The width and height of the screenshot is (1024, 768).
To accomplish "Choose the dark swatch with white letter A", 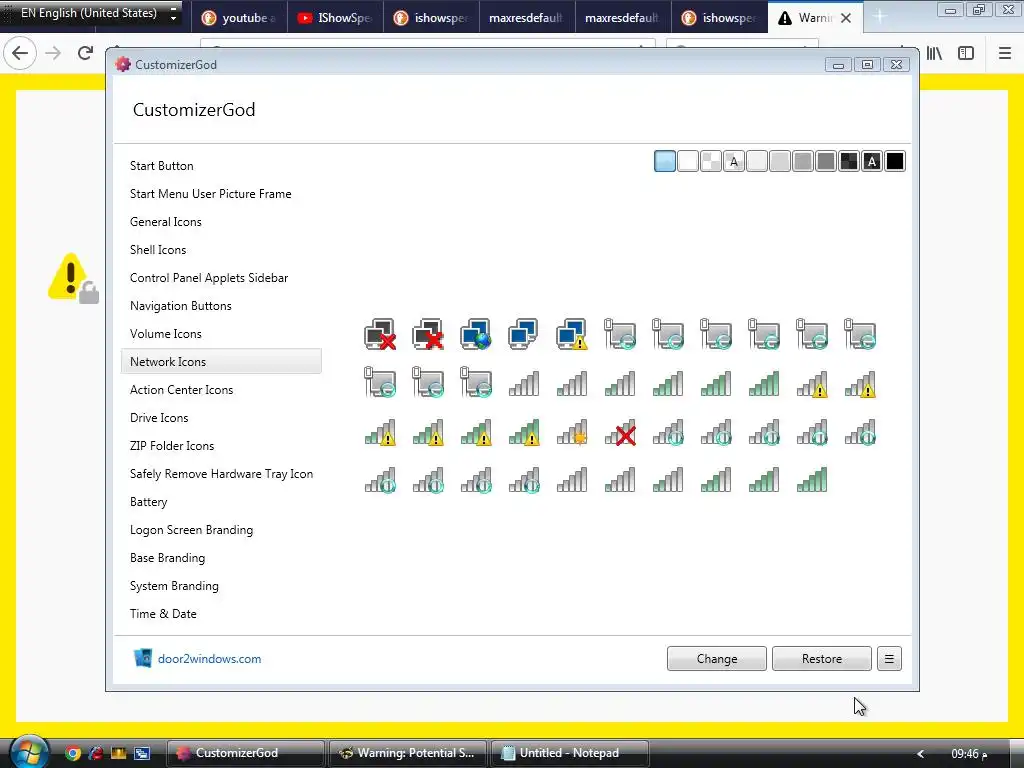I will pyautogui.click(x=872, y=161).
